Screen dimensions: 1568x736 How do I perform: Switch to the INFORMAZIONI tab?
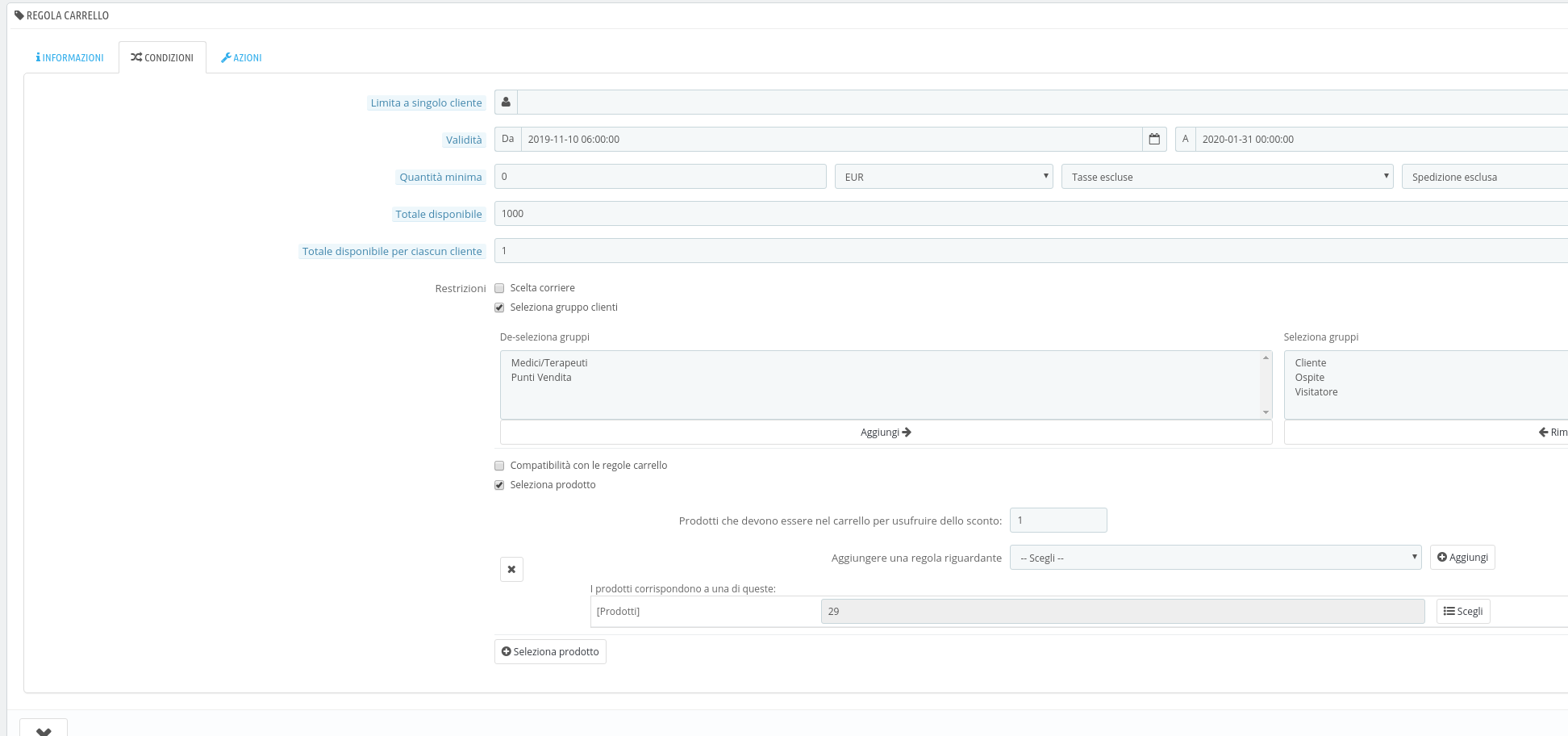pos(70,57)
